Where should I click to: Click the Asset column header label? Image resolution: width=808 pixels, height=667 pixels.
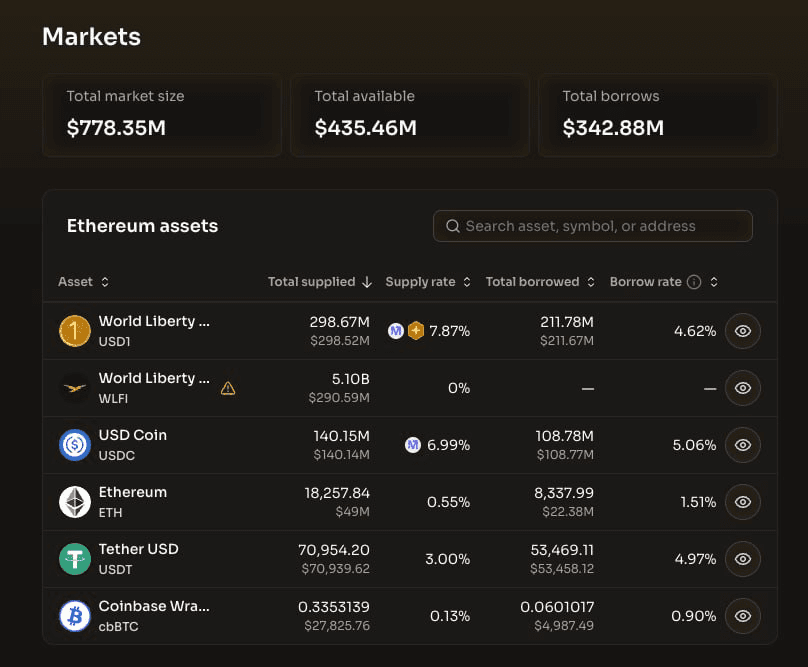tap(75, 282)
